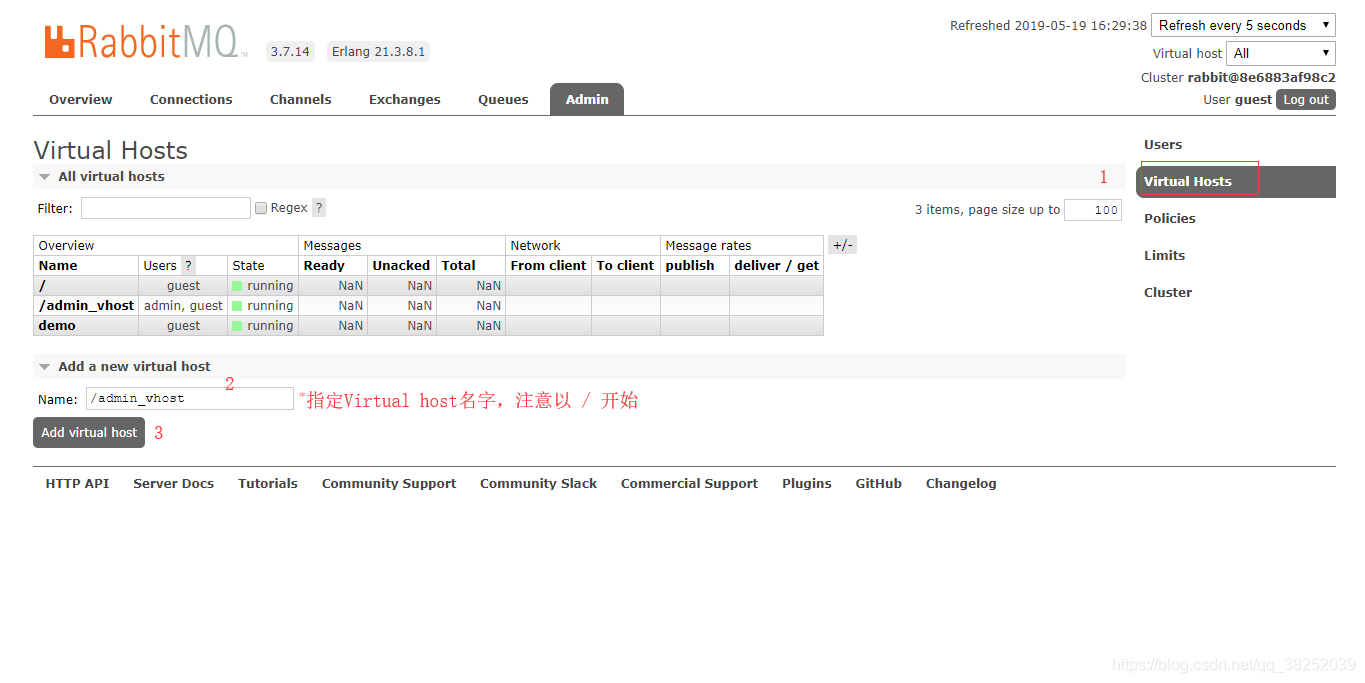1365x683 pixels.
Task: Open Limits in the admin sidebar
Action: (1165, 255)
